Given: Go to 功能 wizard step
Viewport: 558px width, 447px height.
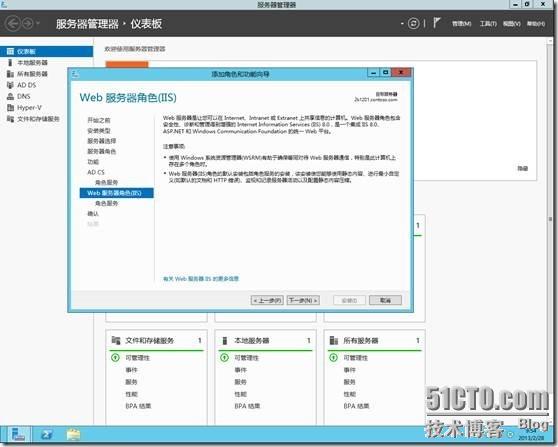Looking at the screenshot, I should pos(93,162).
